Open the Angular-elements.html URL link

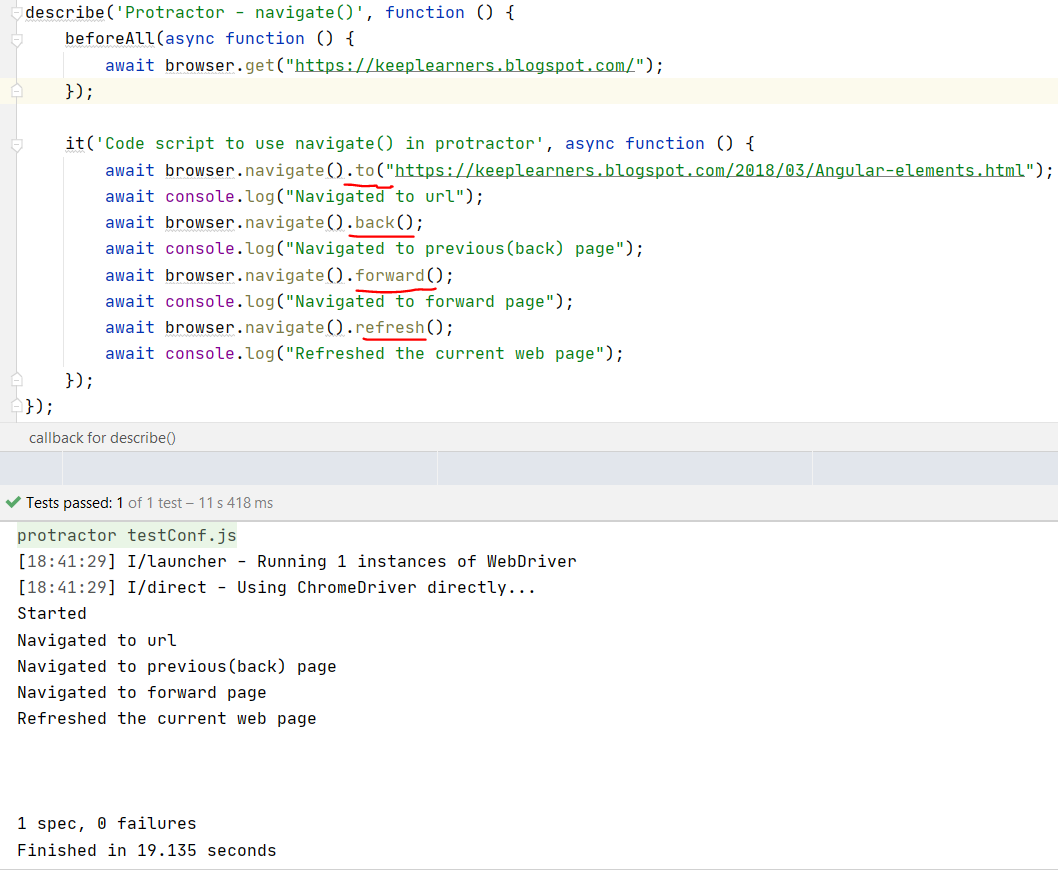[710, 170]
